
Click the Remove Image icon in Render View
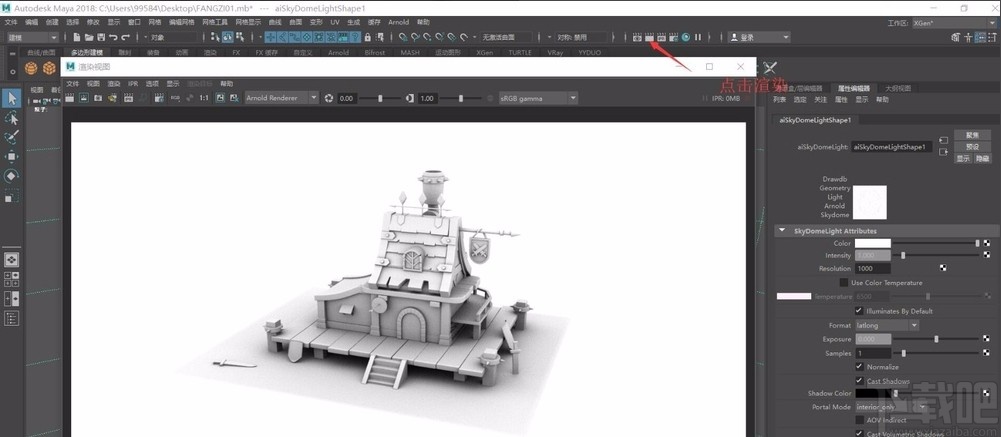[234, 98]
